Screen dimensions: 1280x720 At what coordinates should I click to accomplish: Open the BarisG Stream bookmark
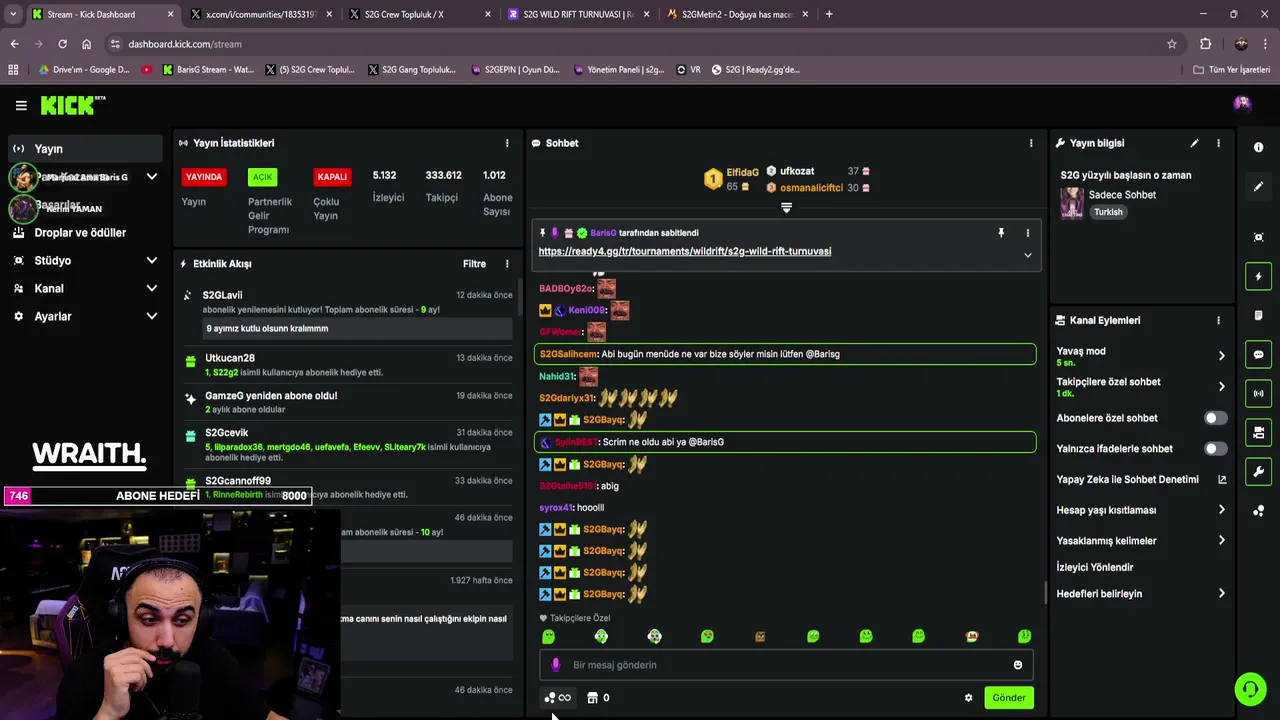[x=207, y=70]
